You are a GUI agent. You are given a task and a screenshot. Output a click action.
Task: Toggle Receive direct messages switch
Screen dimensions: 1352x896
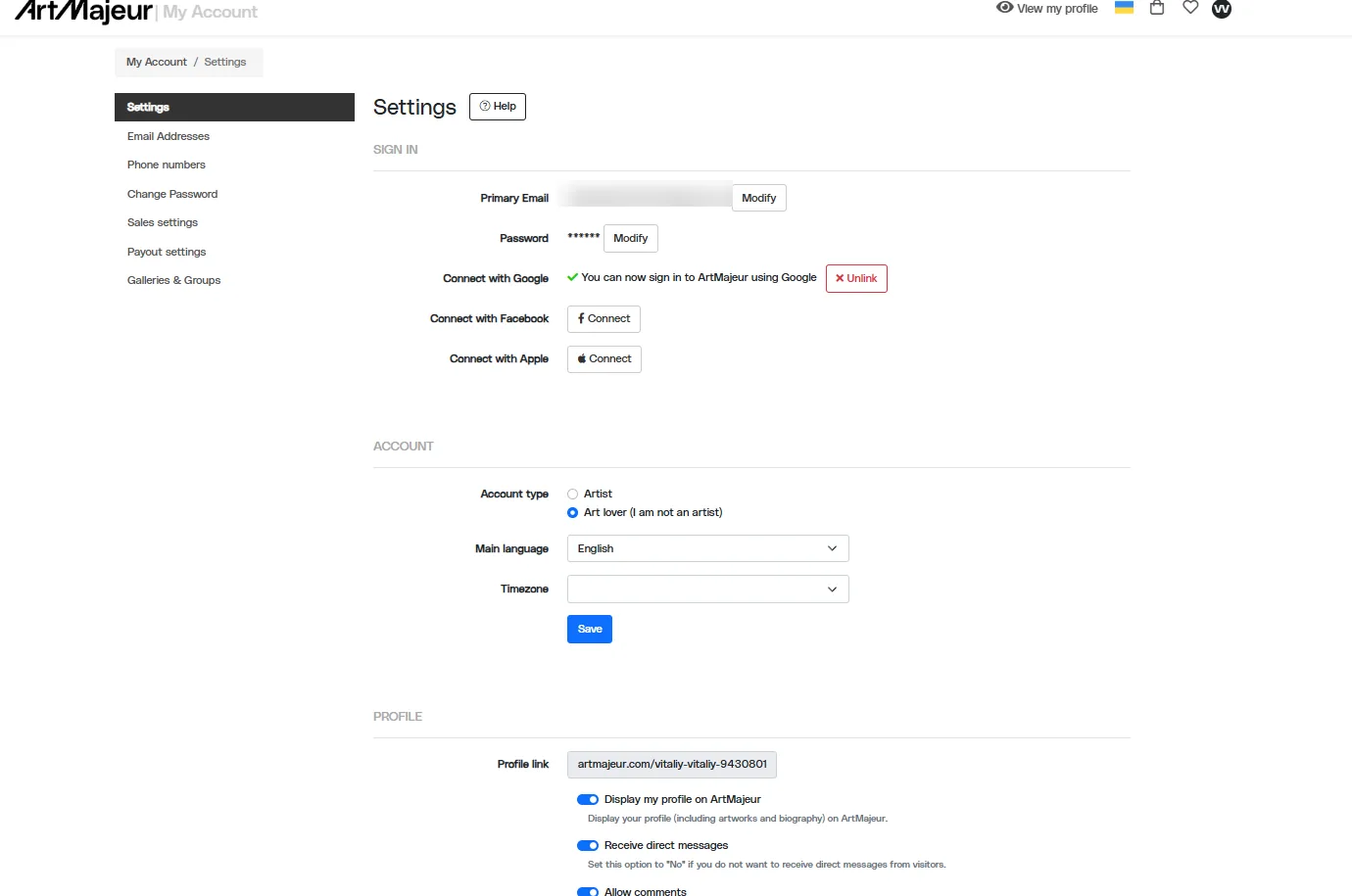[588, 846]
